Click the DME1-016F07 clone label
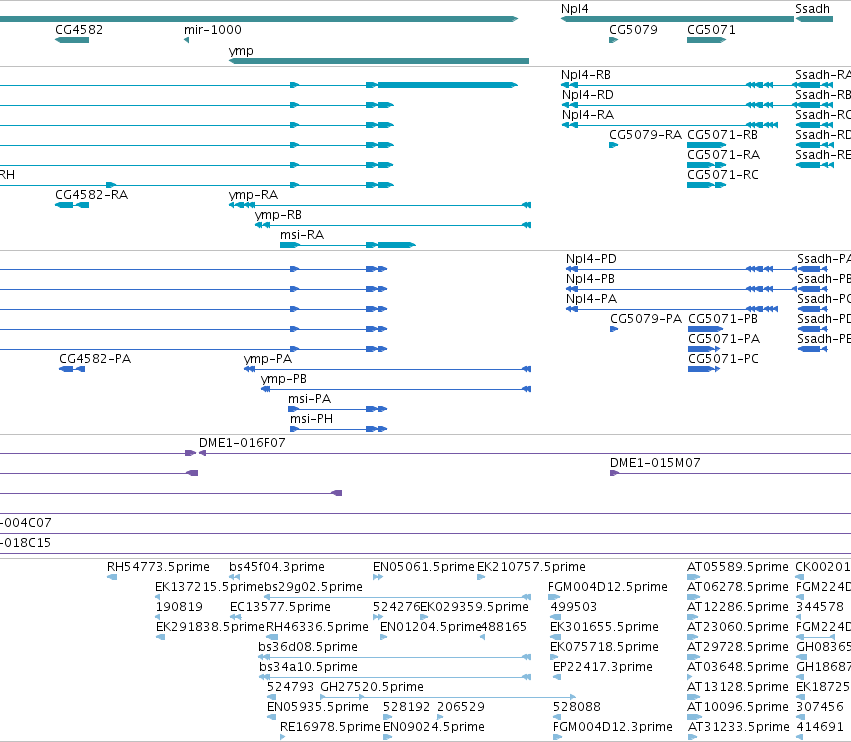This screenshot has width=851, height=742. 242,443
